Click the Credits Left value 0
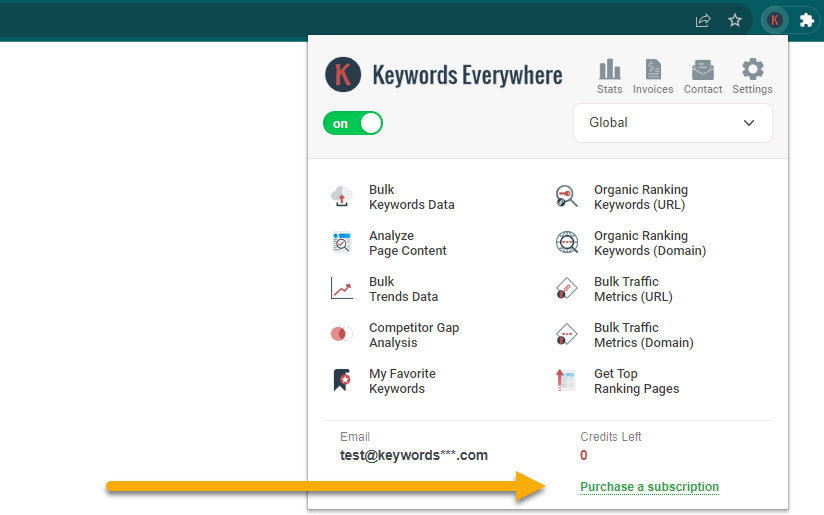The height and width of the screenshot is (515, 824). click(x=583, y=455)
